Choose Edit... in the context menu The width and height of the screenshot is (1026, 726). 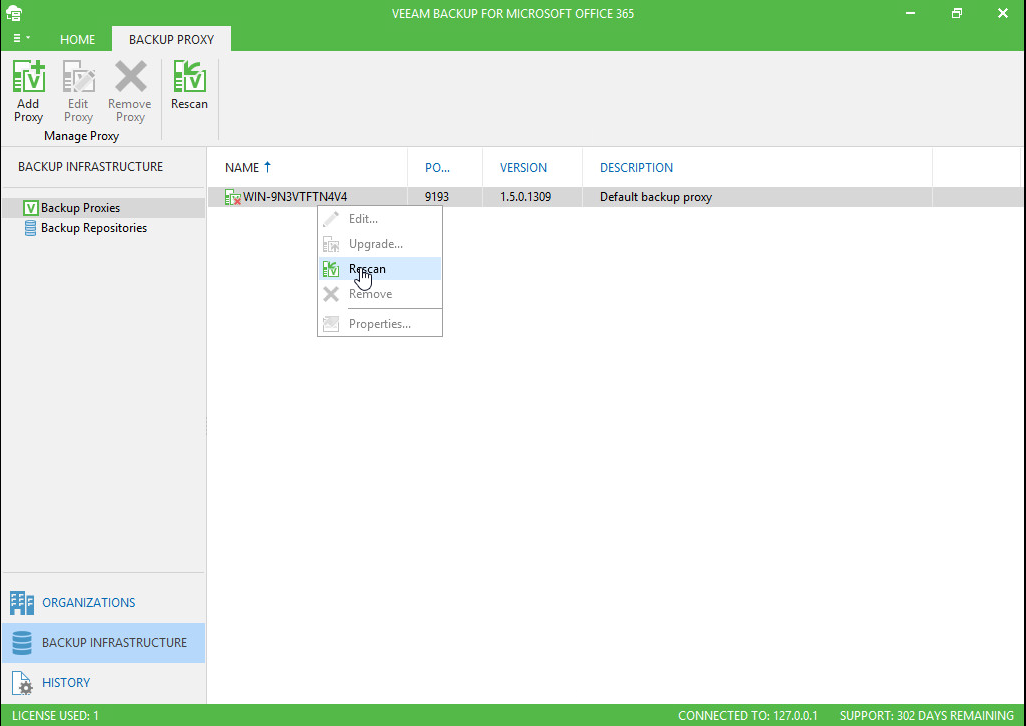(x=363, y=219)
